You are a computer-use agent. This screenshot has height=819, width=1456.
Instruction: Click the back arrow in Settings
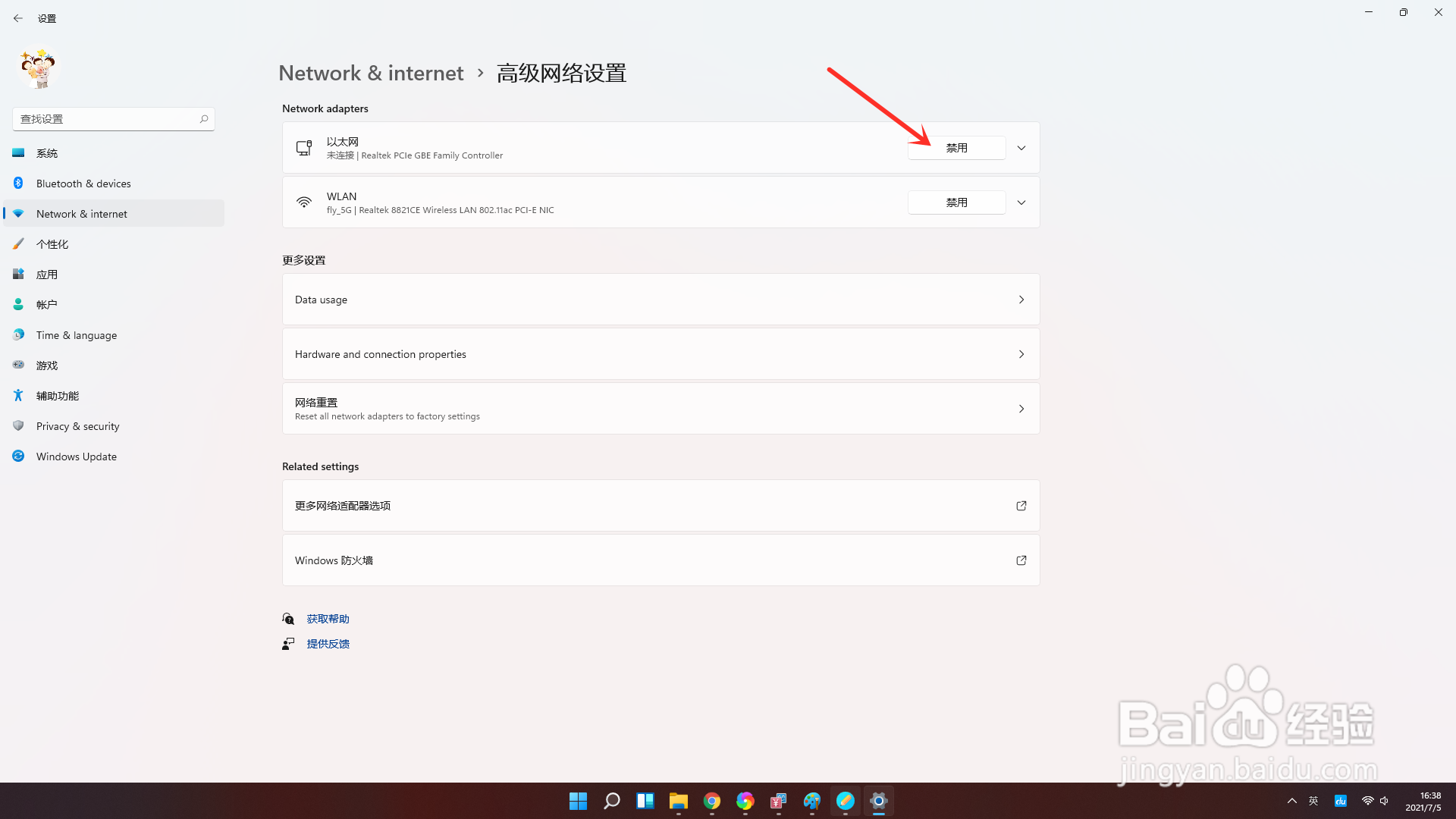pyautogui.click(x=18, y=18)
